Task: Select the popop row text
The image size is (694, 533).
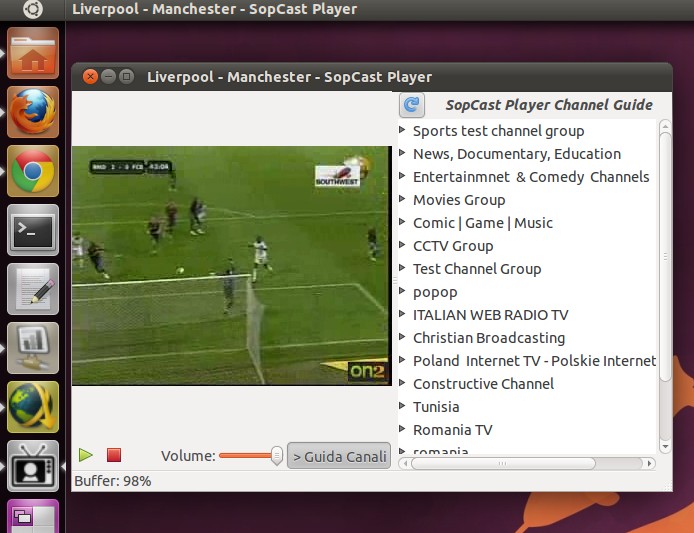Action: [x=435, y=293]
